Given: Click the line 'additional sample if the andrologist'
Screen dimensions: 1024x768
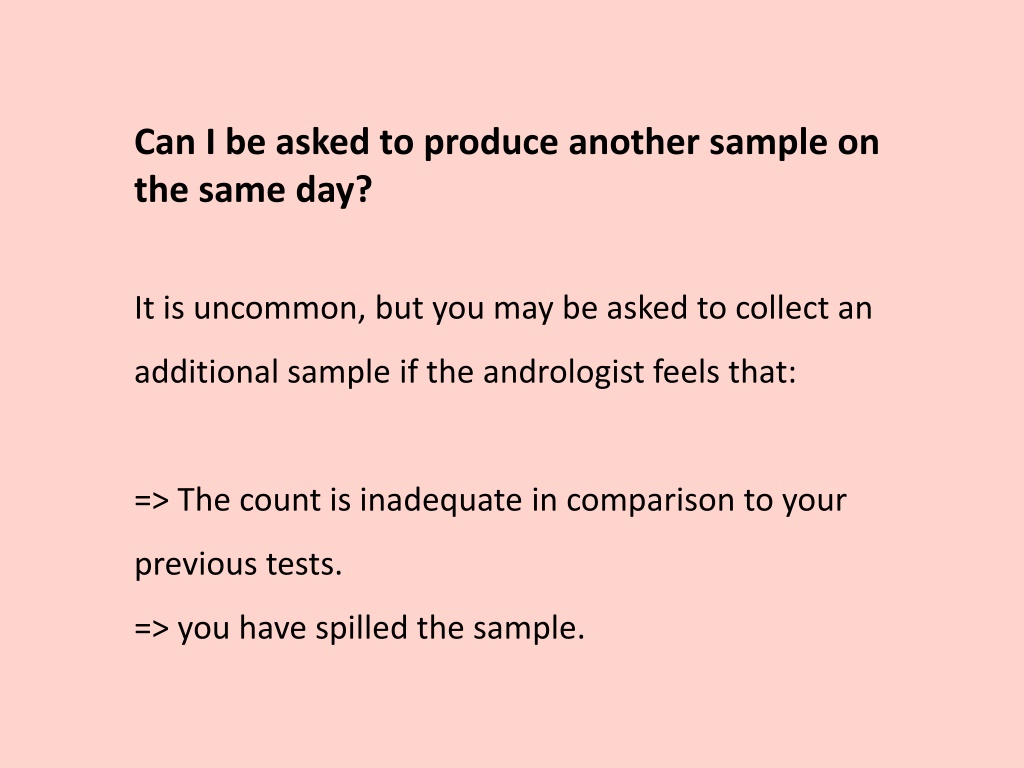Looking at the screenshot, I should coord(389,373).
